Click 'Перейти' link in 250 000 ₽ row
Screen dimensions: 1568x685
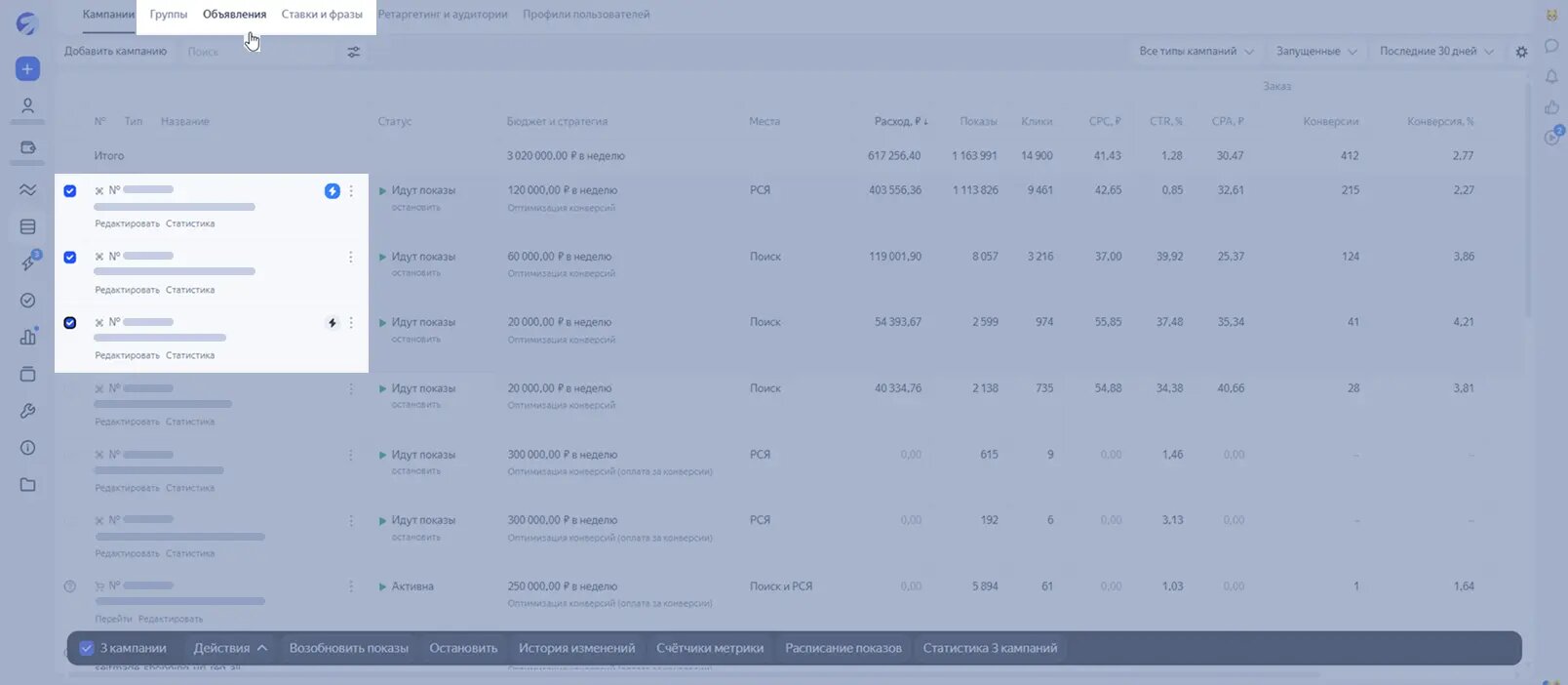(113, 620)
